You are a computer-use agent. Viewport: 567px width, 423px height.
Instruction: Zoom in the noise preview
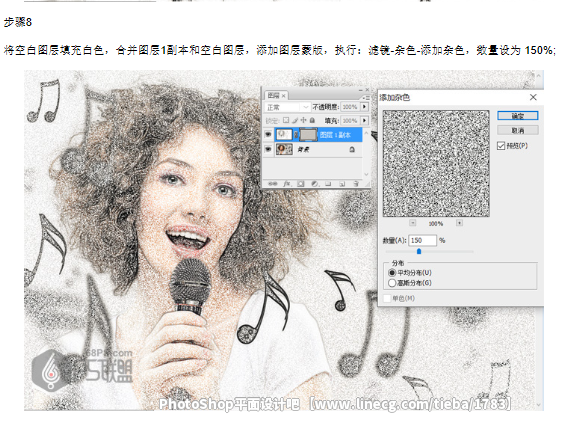(x=459, y=223)
